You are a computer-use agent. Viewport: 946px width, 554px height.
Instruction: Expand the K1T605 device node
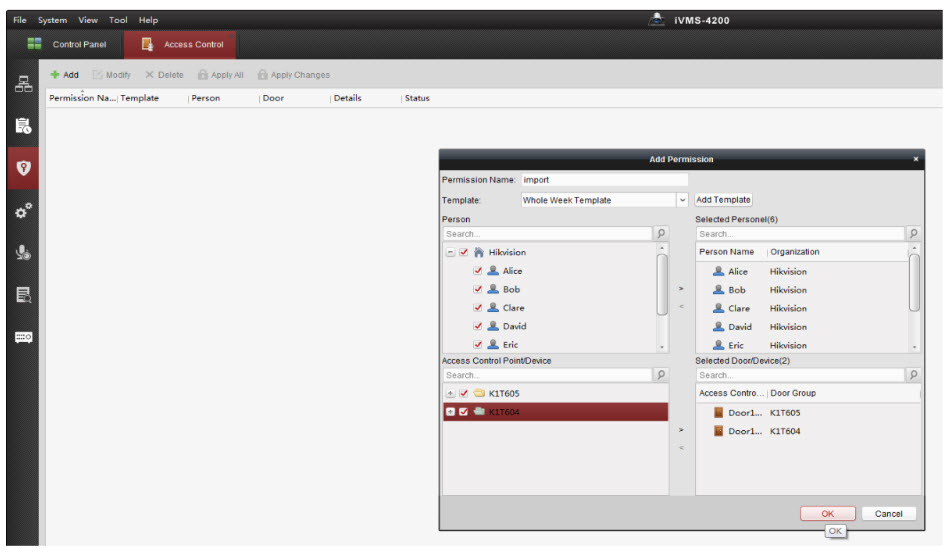(450, 394)
